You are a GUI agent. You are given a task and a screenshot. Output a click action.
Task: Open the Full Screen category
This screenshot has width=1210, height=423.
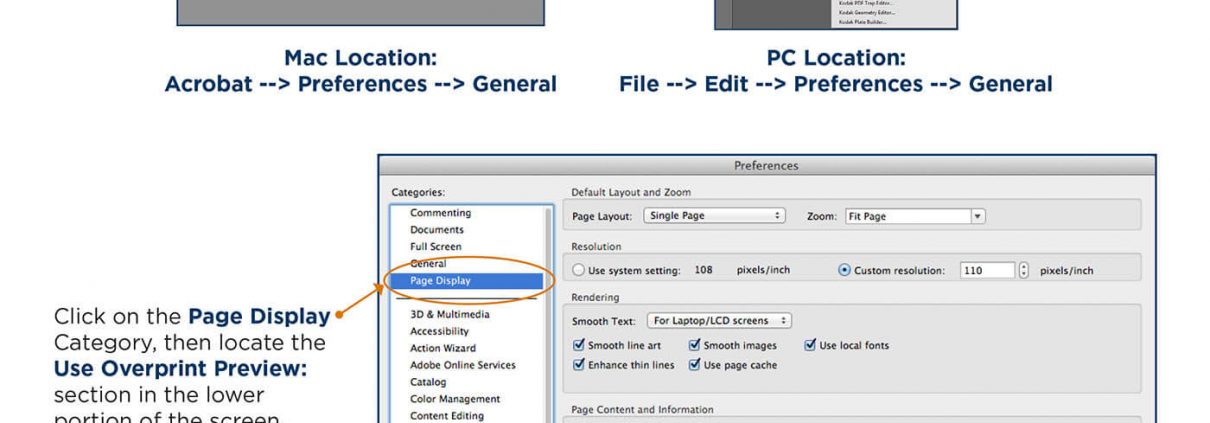click(436, 247)
